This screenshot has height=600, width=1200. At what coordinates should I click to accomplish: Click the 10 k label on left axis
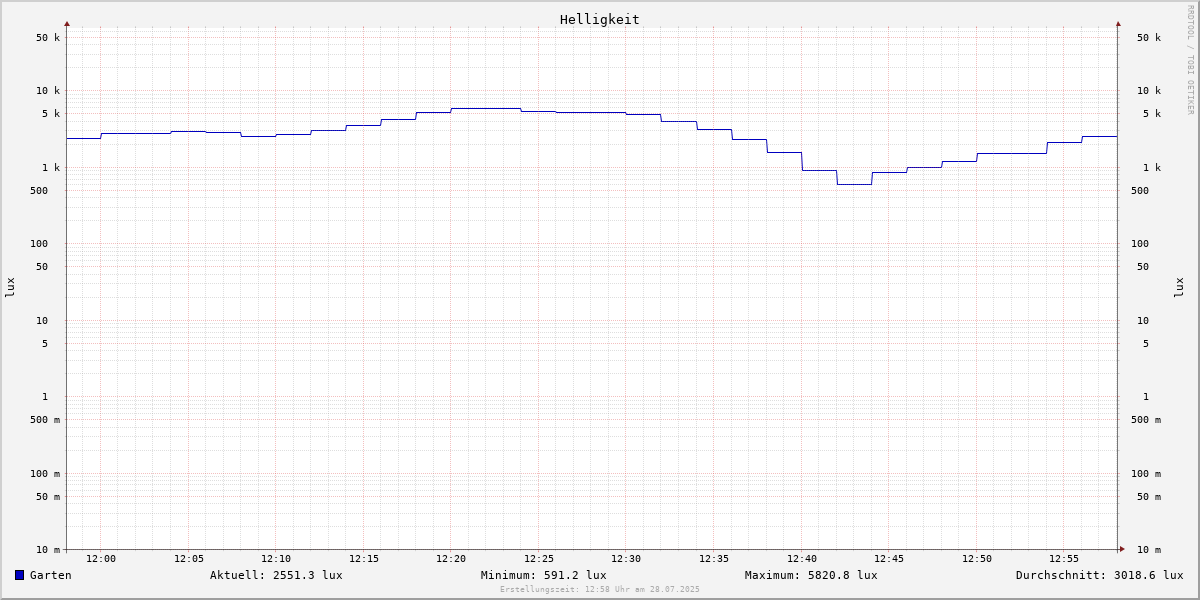coord(48,91)
